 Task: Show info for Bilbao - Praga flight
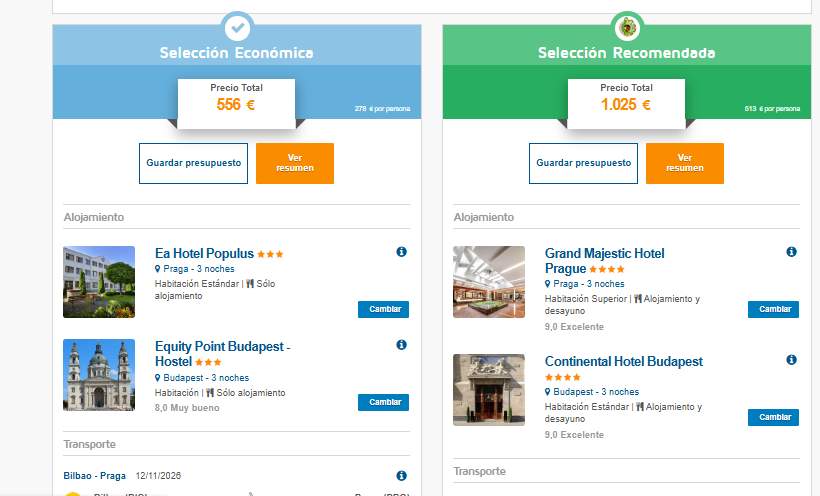(401, 476)
